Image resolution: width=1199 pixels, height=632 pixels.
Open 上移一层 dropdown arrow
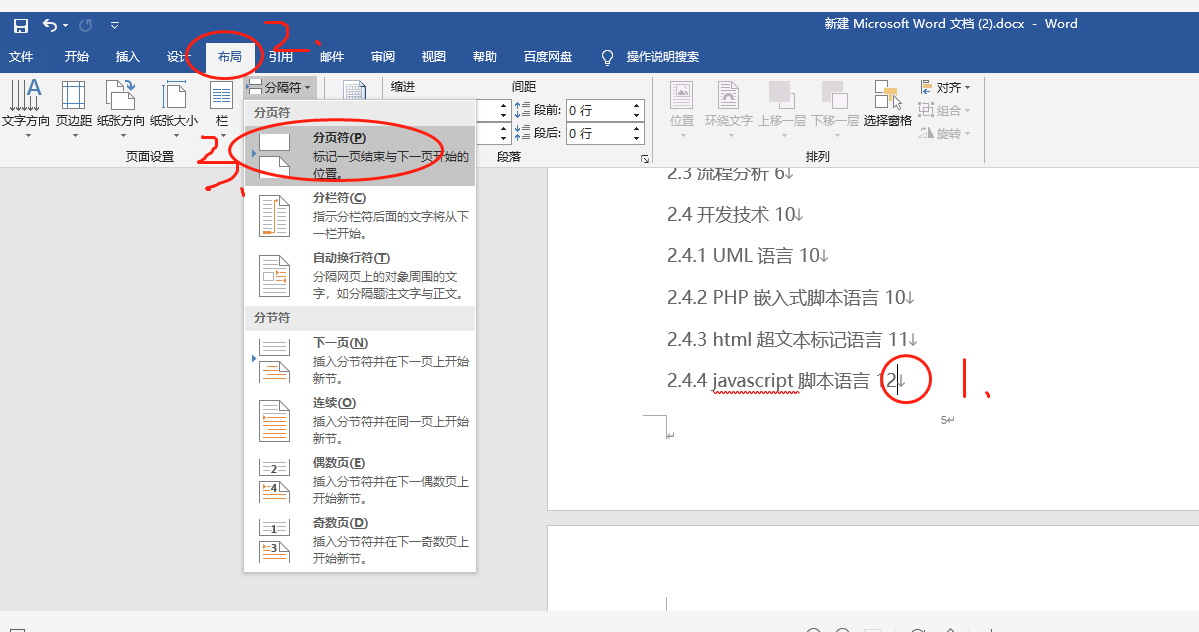pos(784,135)
